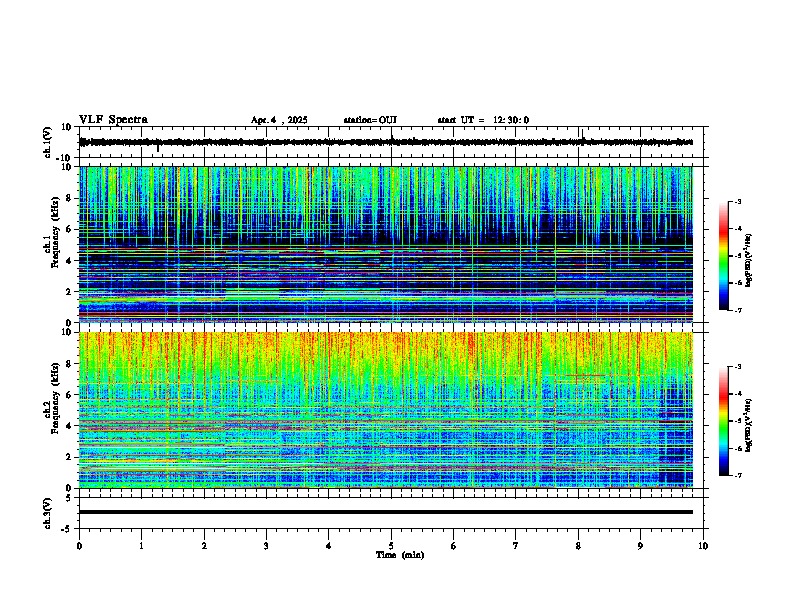Click the "VLF Spectra" plot title
The image size is (792, 612).
coord(113,120)
